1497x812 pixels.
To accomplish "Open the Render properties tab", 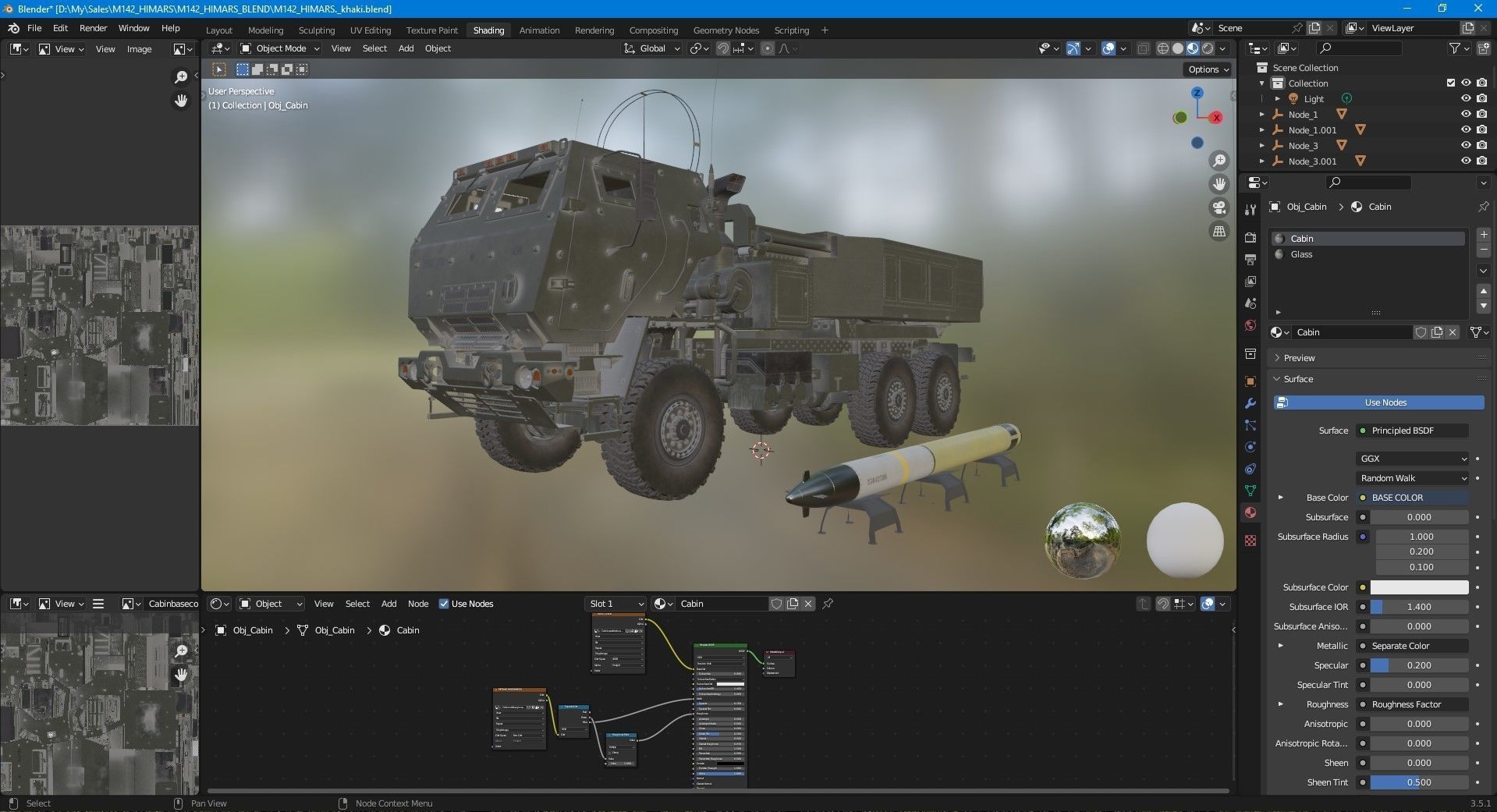I will (x=1250, y=237).
